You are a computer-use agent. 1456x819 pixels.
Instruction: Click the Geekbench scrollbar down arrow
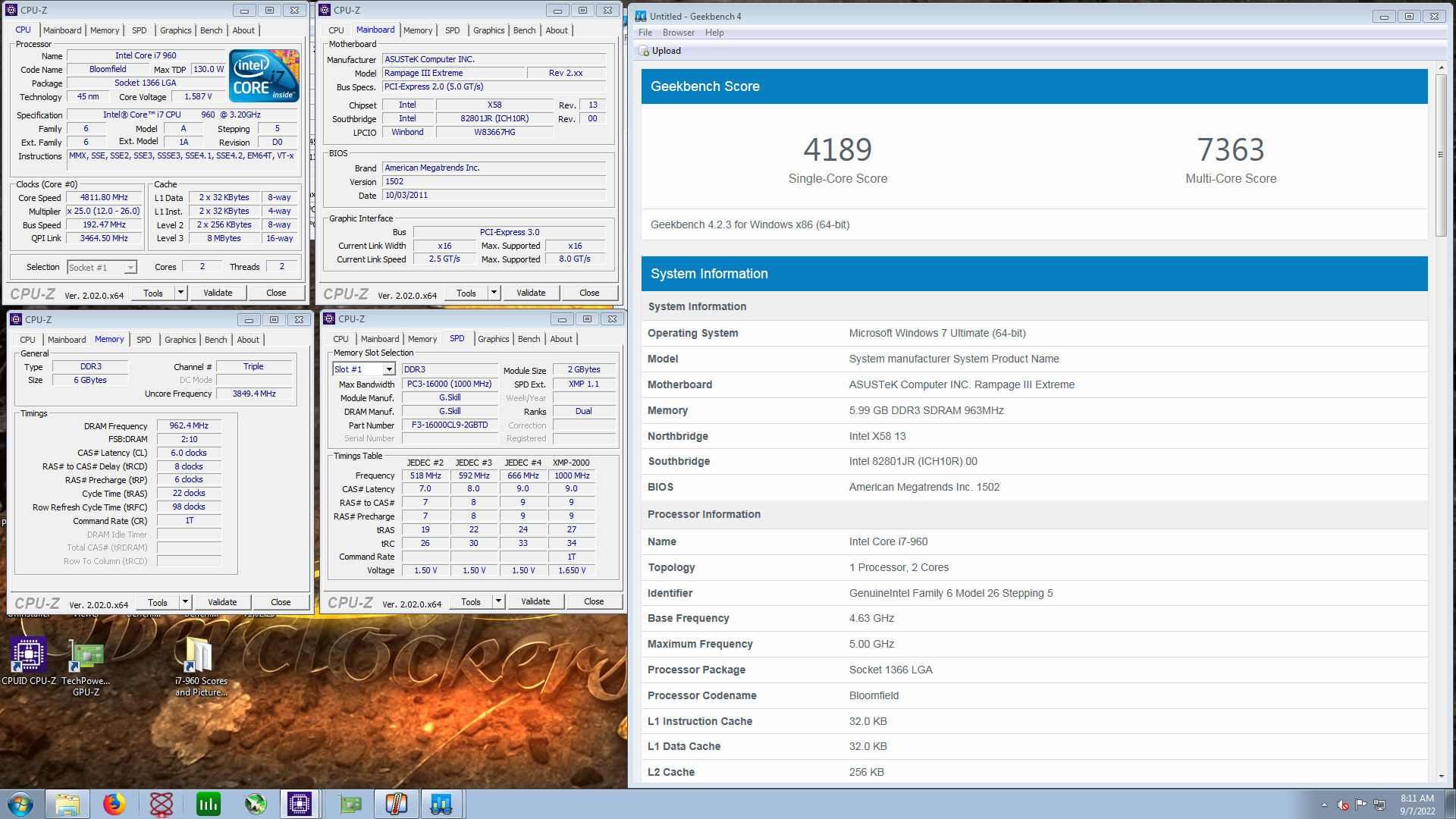pos(1441,777)
